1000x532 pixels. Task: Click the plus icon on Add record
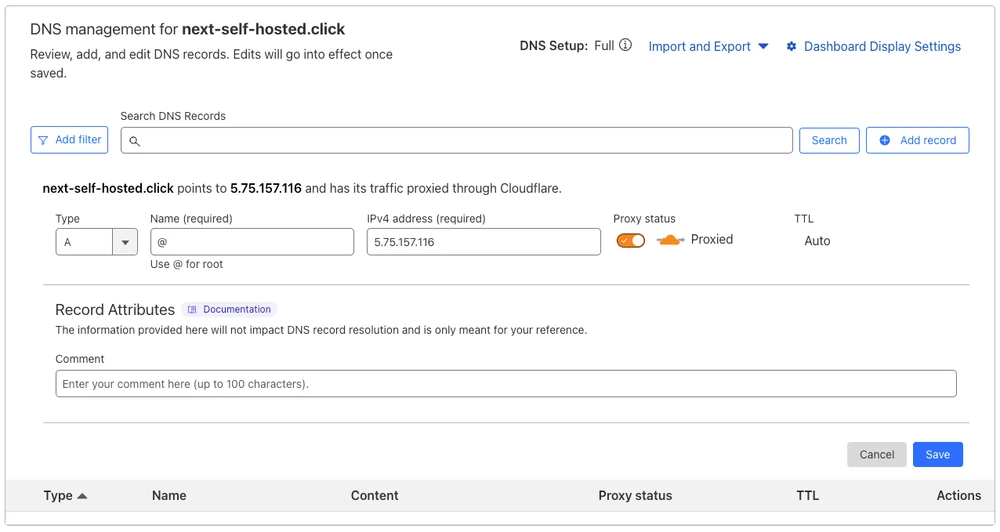point(885,141)
